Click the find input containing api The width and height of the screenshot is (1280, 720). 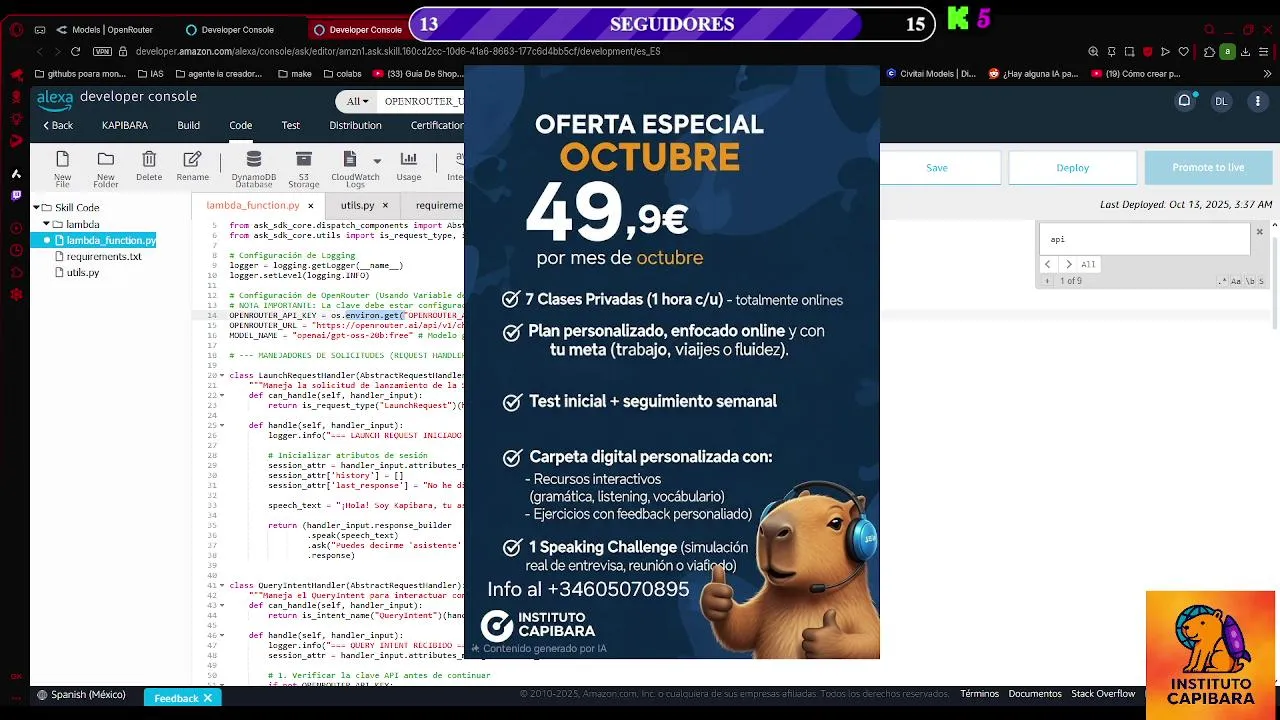point(1145,240)
